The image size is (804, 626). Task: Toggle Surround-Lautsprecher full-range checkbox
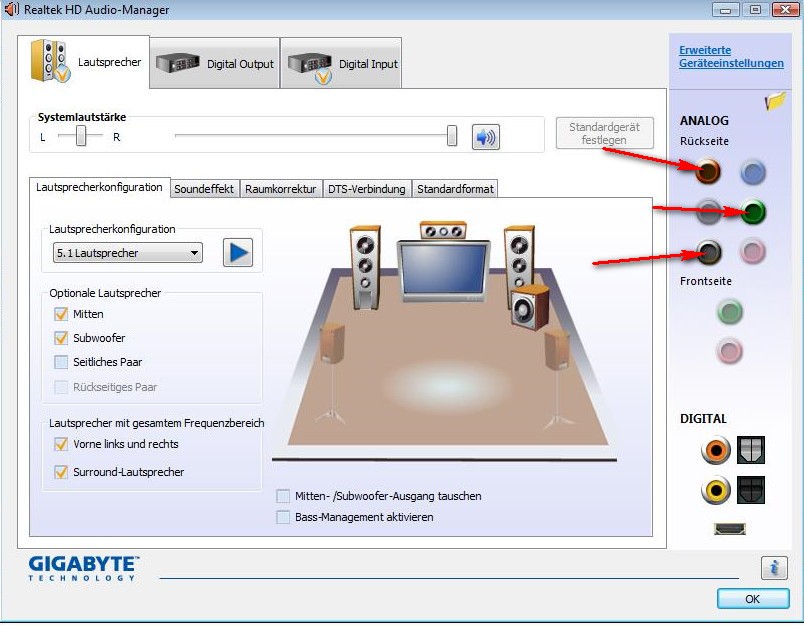(x=61, y=472)
